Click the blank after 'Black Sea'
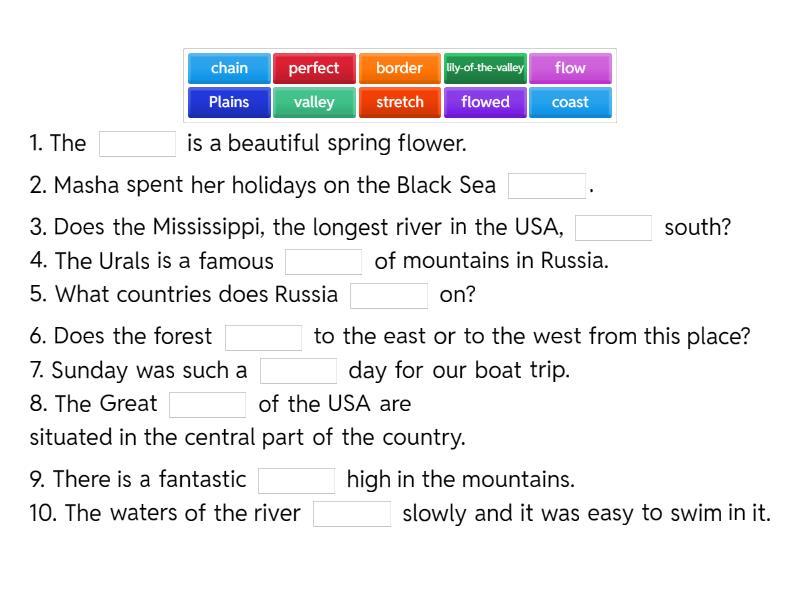Screen dimensions: 800x600 coord(547,186)
